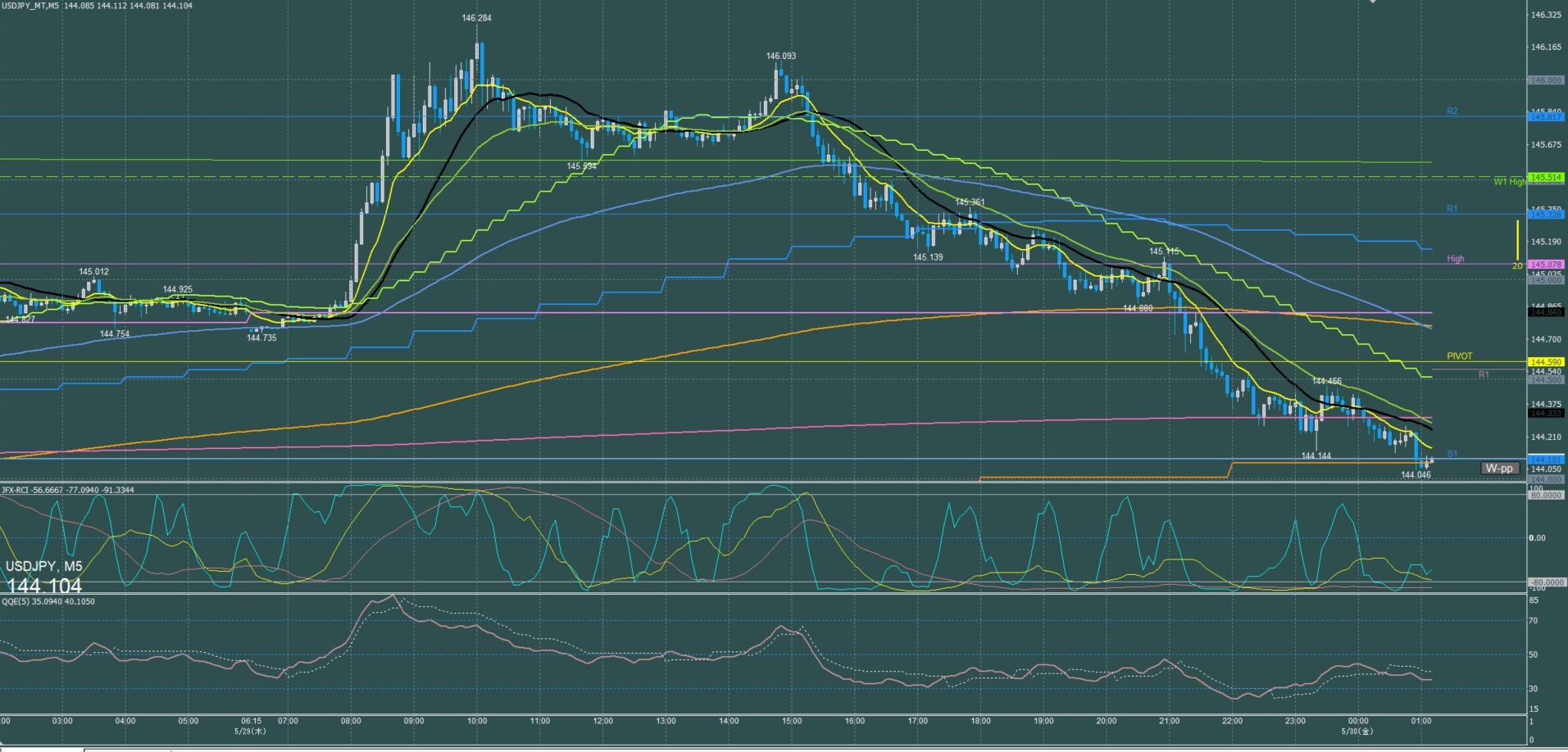Click the green W1 High label
1568x752 pixels.
(1509, 182)
